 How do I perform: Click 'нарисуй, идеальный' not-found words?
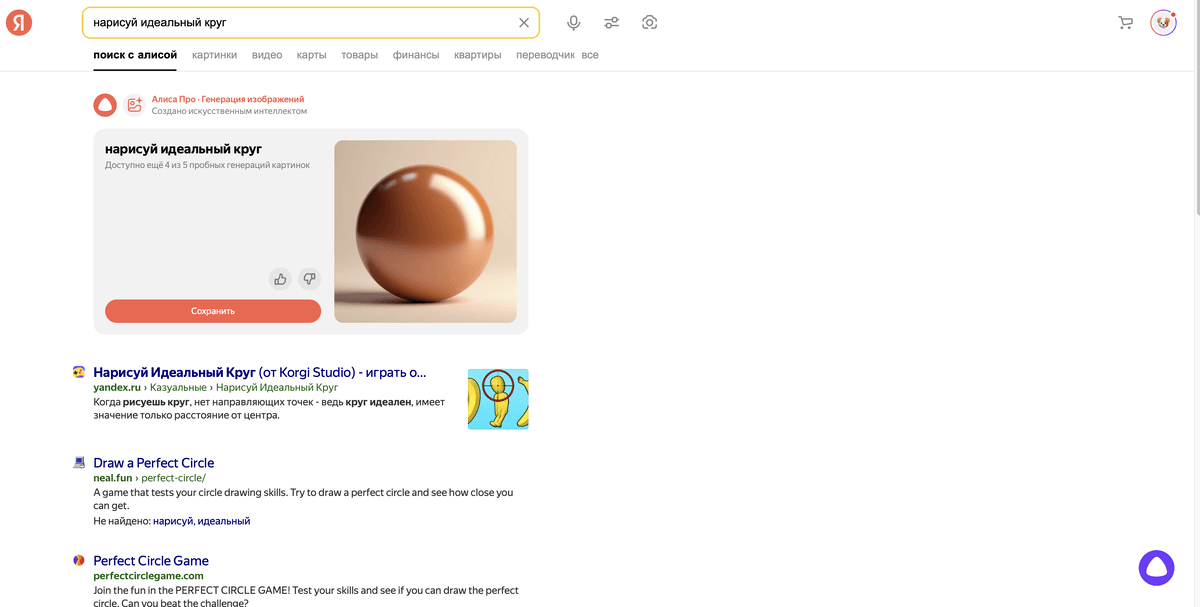point(201,521)
